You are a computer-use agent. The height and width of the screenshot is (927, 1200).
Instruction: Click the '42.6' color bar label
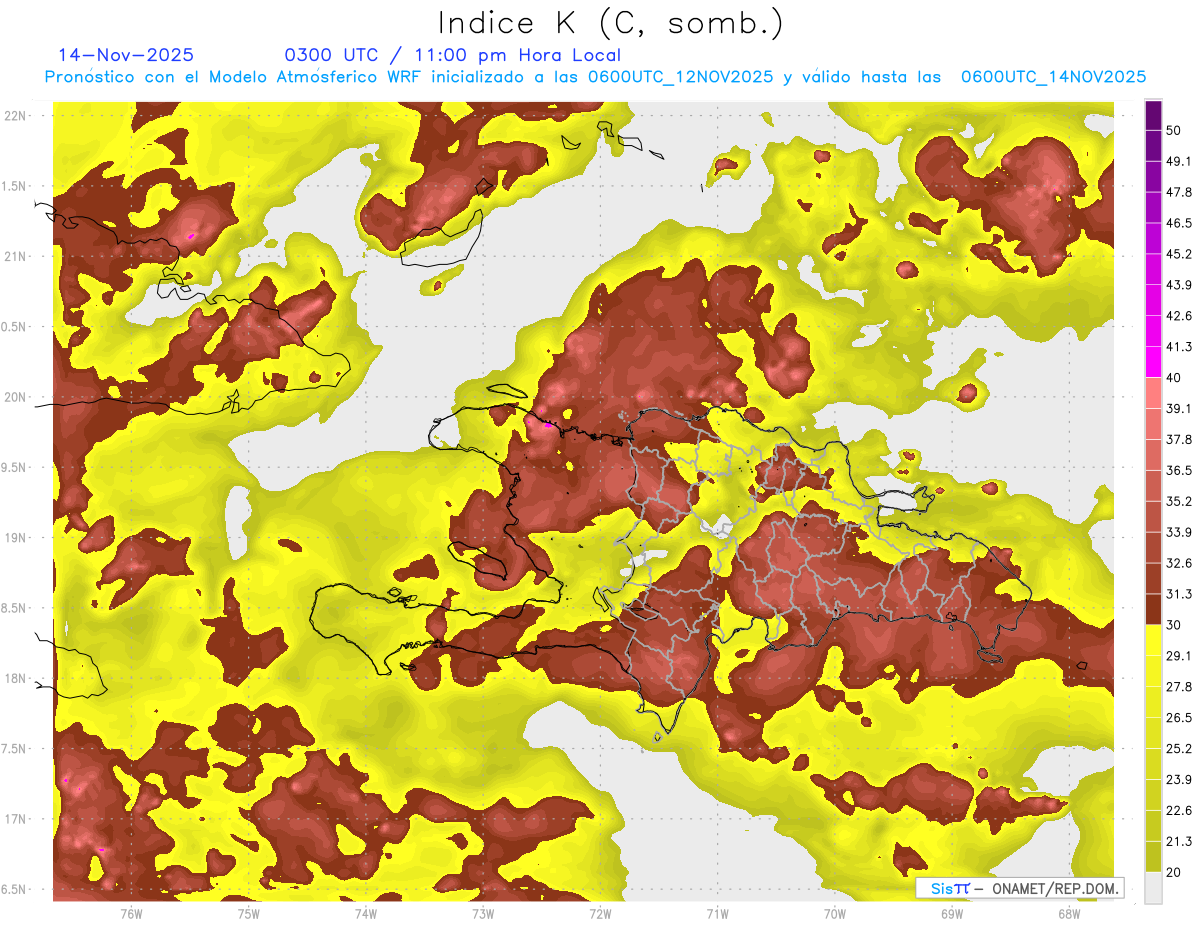coord(1178,316)
